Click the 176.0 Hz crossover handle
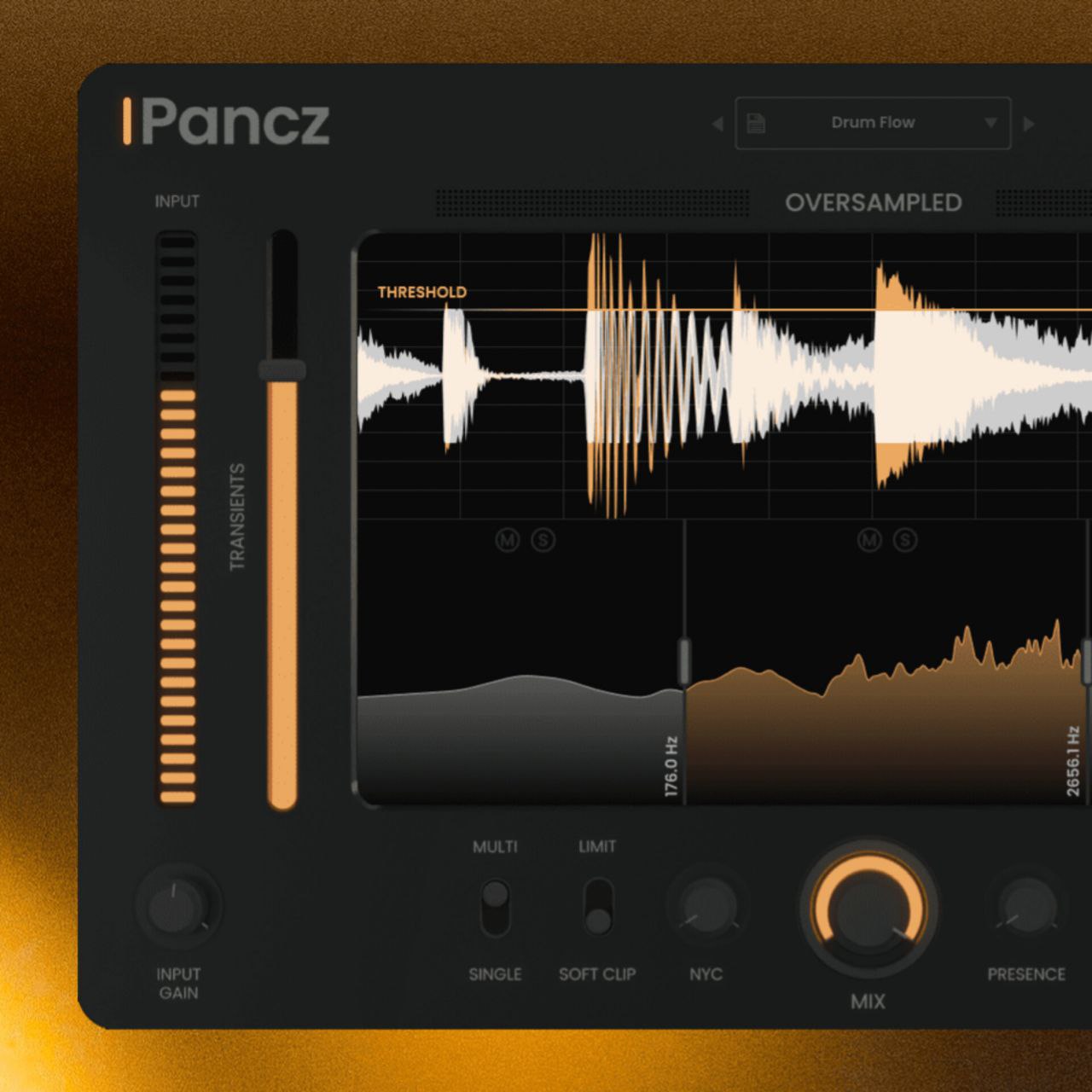This screenshot has height=1092, width=1092. [683, 660]
